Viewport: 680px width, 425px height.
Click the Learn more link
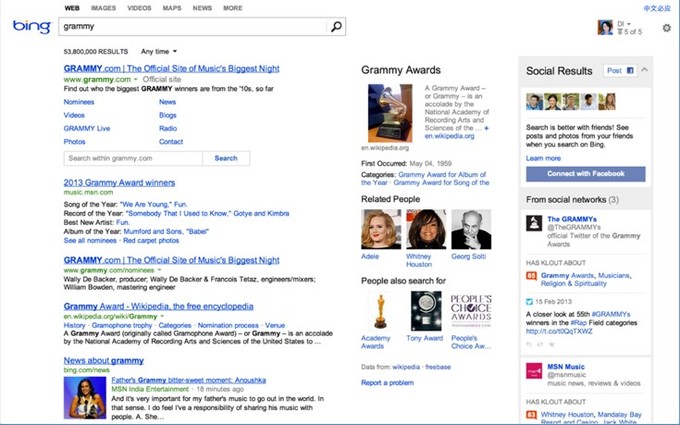click(543, 158)
